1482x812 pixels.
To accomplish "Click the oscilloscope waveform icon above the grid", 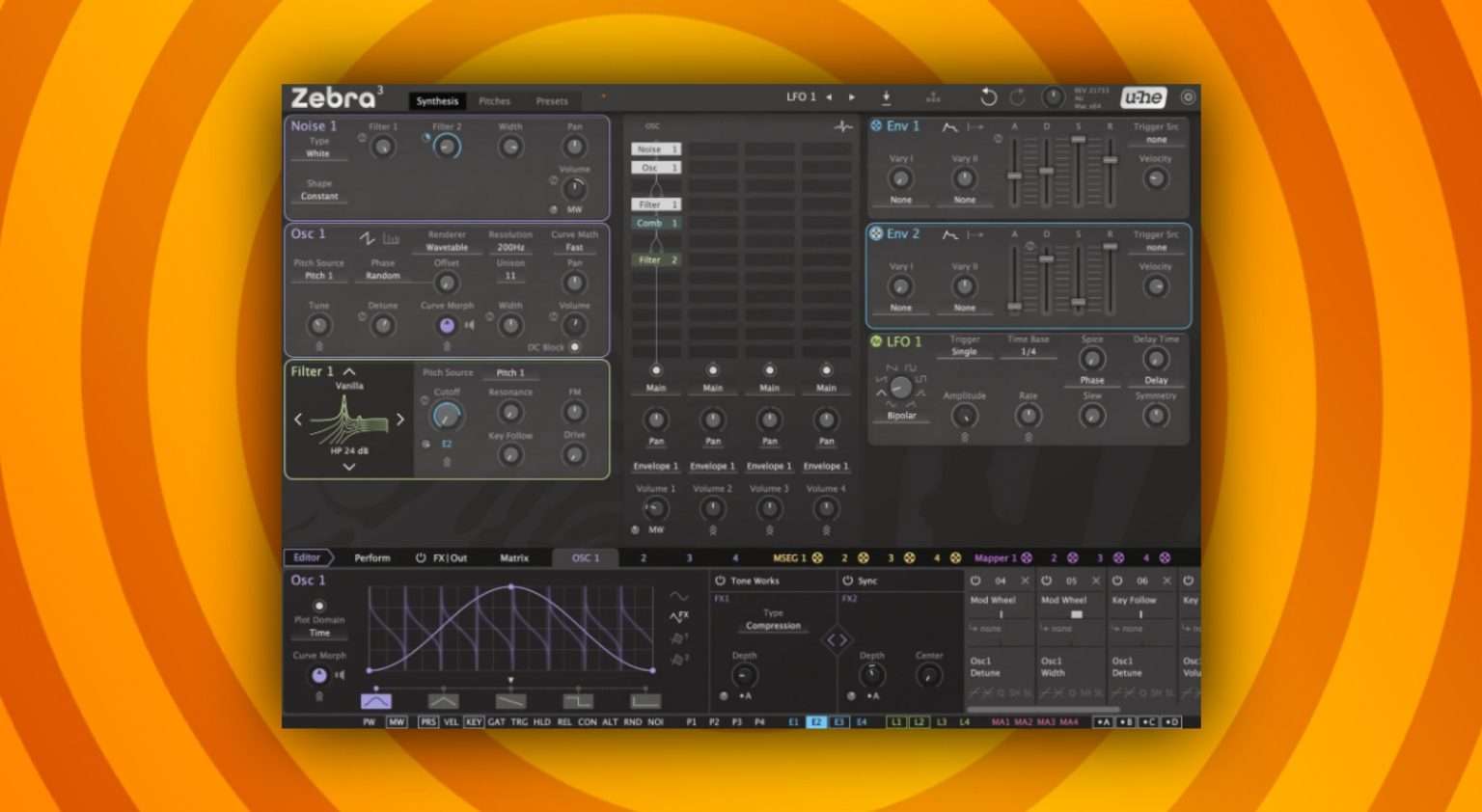I will [843, 126].
